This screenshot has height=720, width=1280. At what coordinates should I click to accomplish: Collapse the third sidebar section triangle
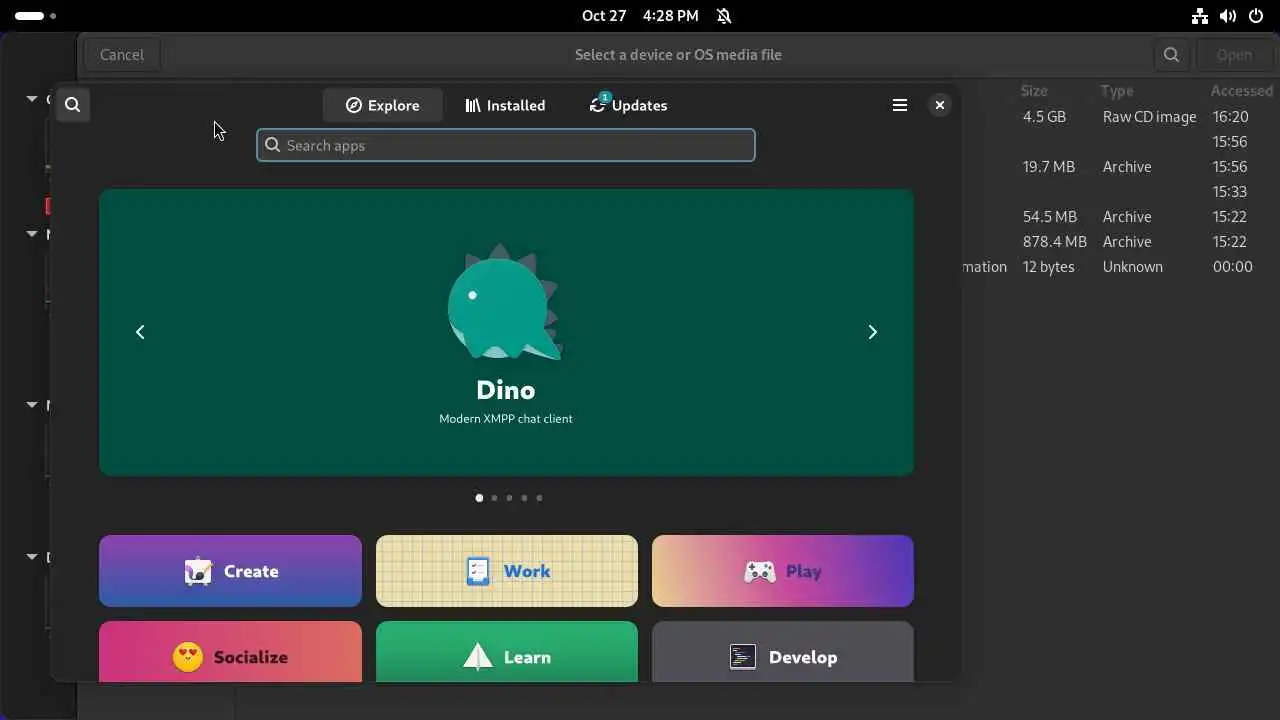[31, 405]
